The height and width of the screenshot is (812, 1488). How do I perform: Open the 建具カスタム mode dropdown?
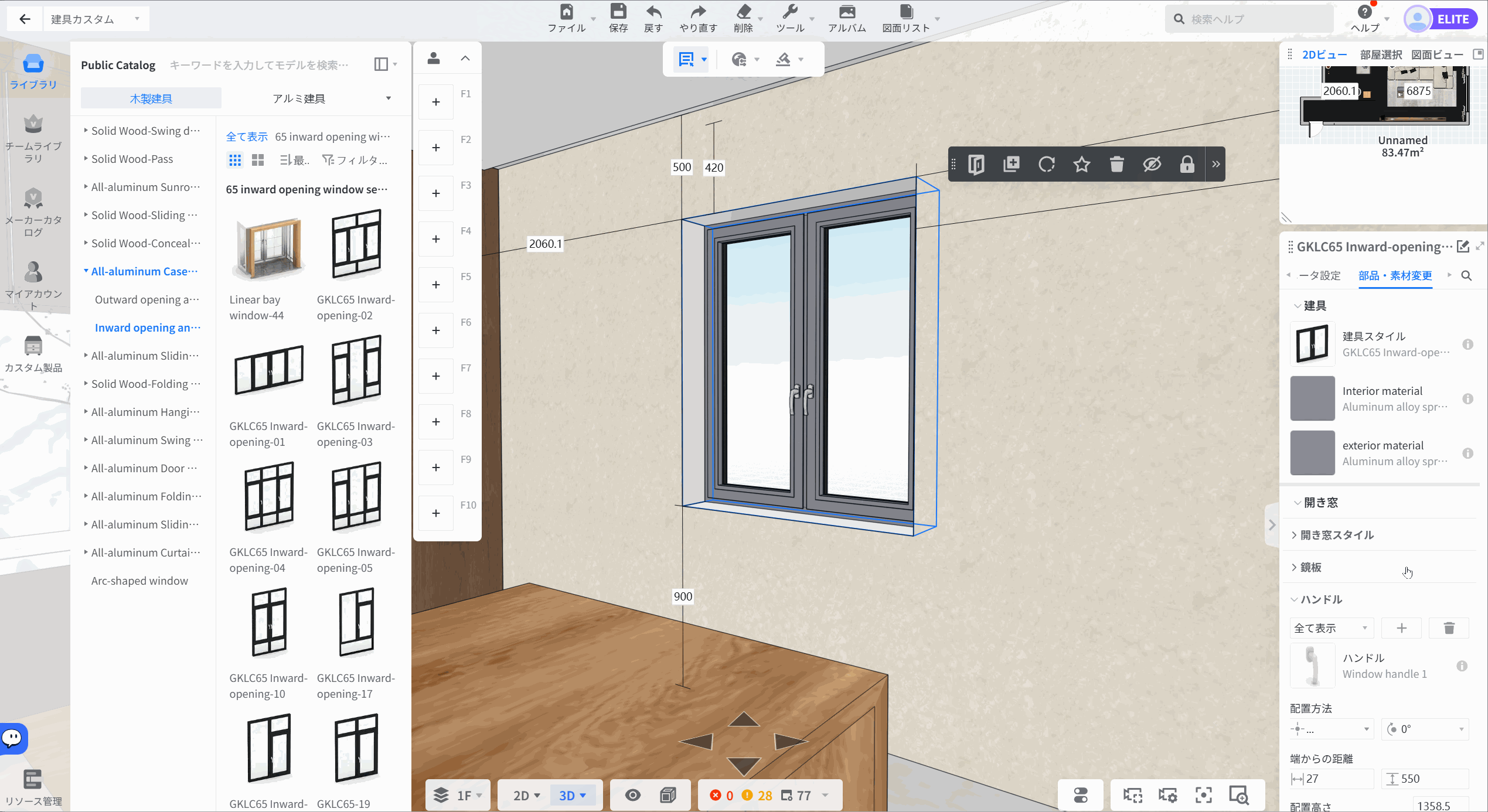[96, 19]
